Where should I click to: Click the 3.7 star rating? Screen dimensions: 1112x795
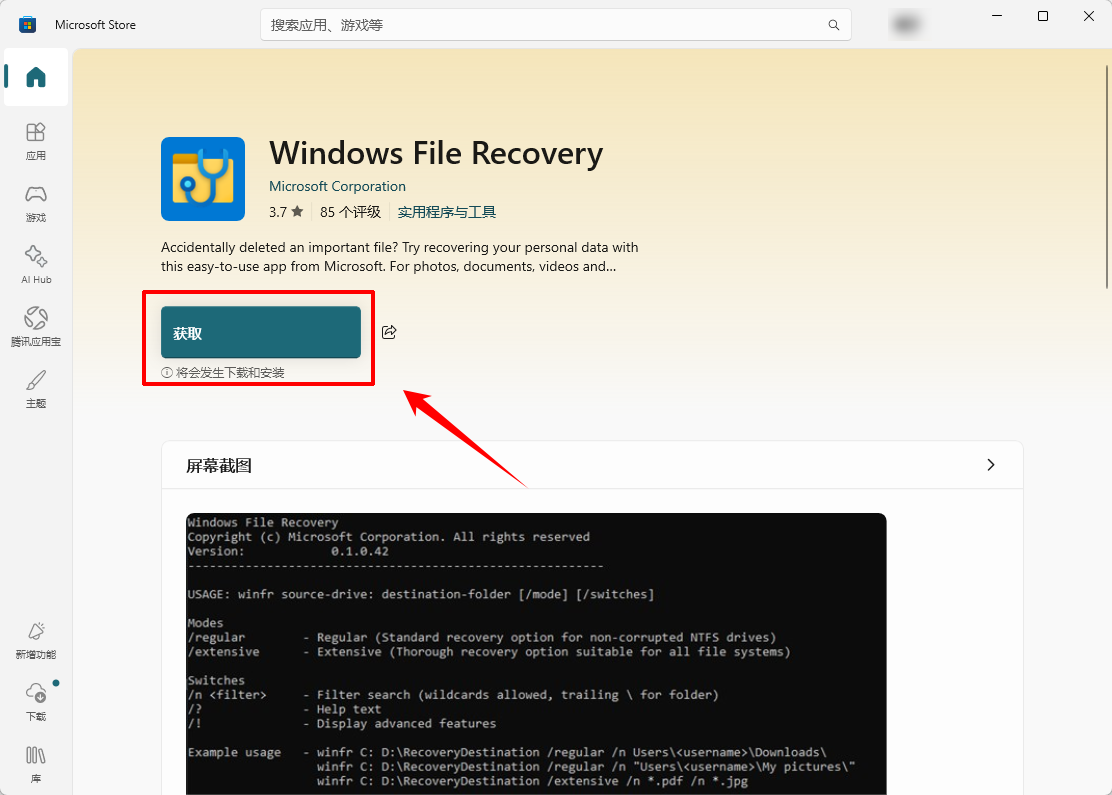click(x=286, y=212)
